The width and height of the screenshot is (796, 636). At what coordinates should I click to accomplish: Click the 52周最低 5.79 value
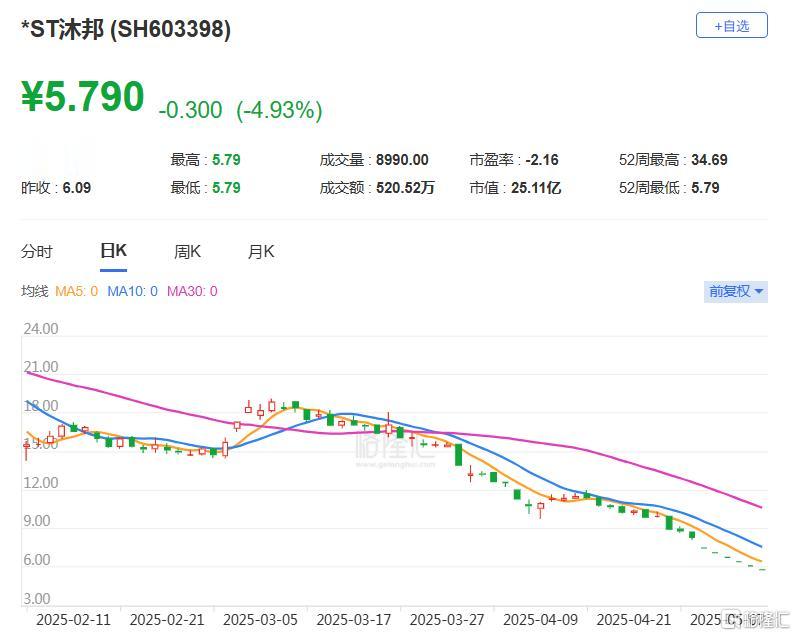705,188
